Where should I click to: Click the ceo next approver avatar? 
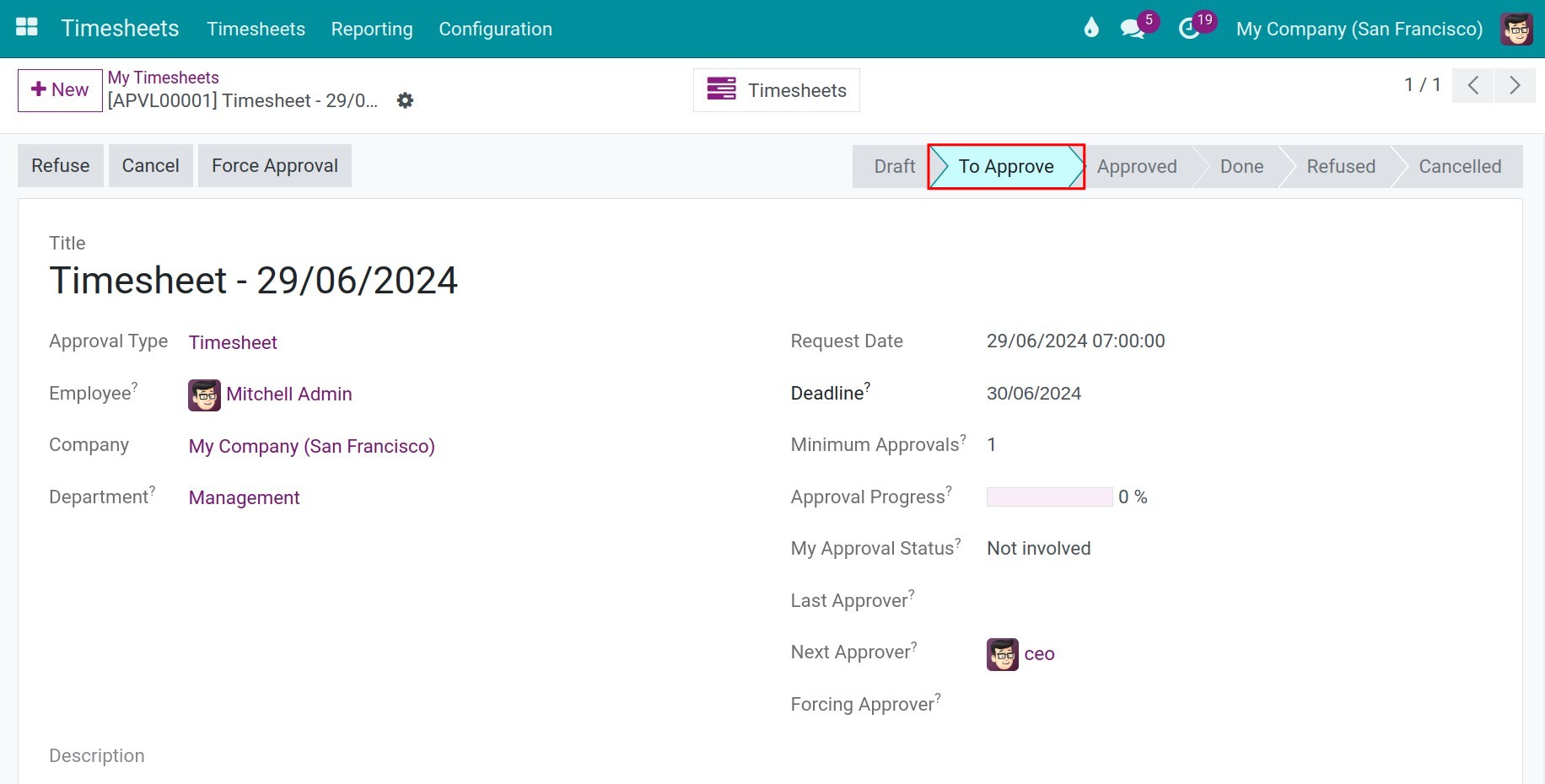click(x=1003, y=654)
